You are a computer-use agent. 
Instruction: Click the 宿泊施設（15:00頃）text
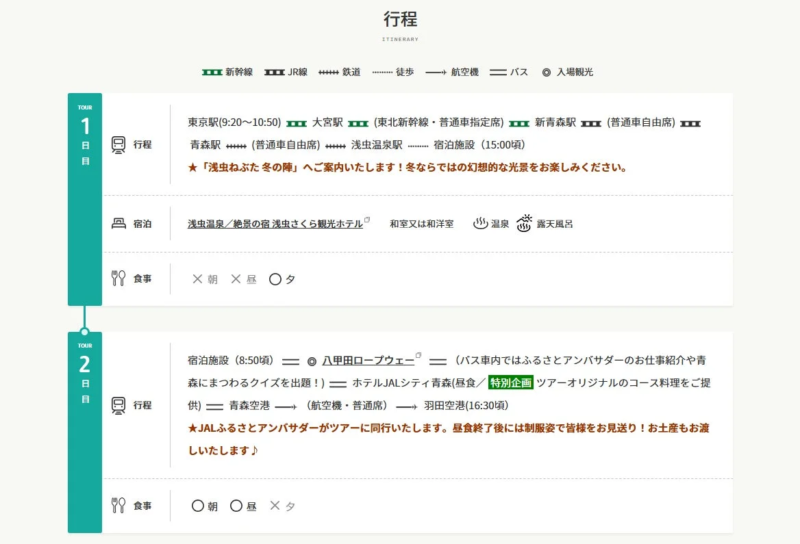tap(480, 145)
